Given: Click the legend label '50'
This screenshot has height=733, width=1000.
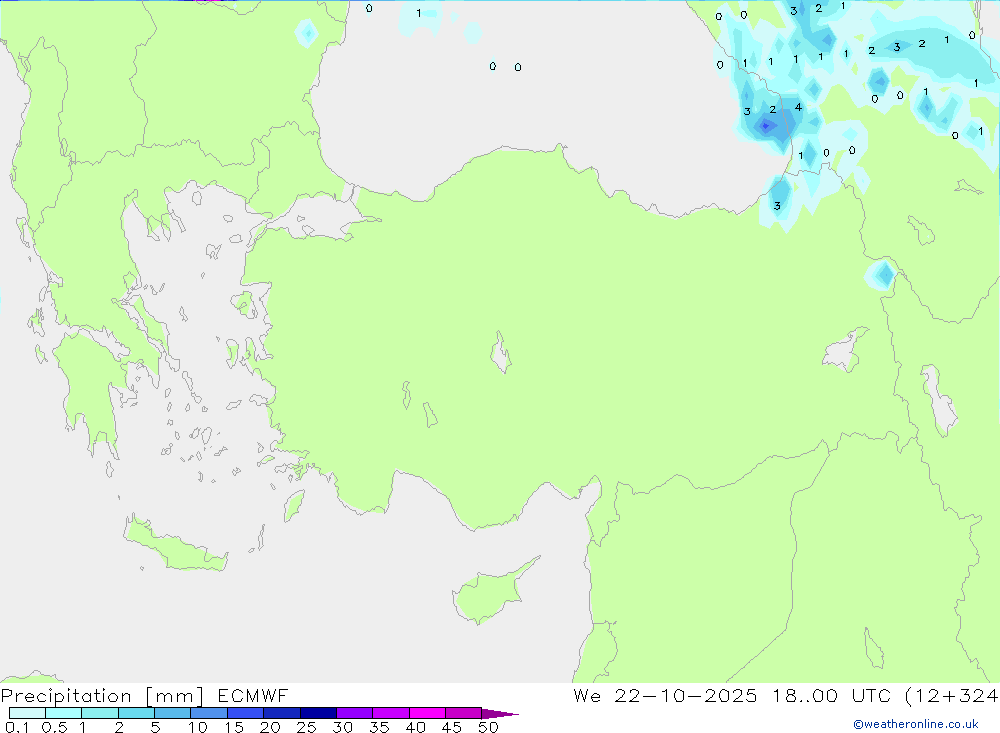Looking at the screenshot, I should 488,727.
